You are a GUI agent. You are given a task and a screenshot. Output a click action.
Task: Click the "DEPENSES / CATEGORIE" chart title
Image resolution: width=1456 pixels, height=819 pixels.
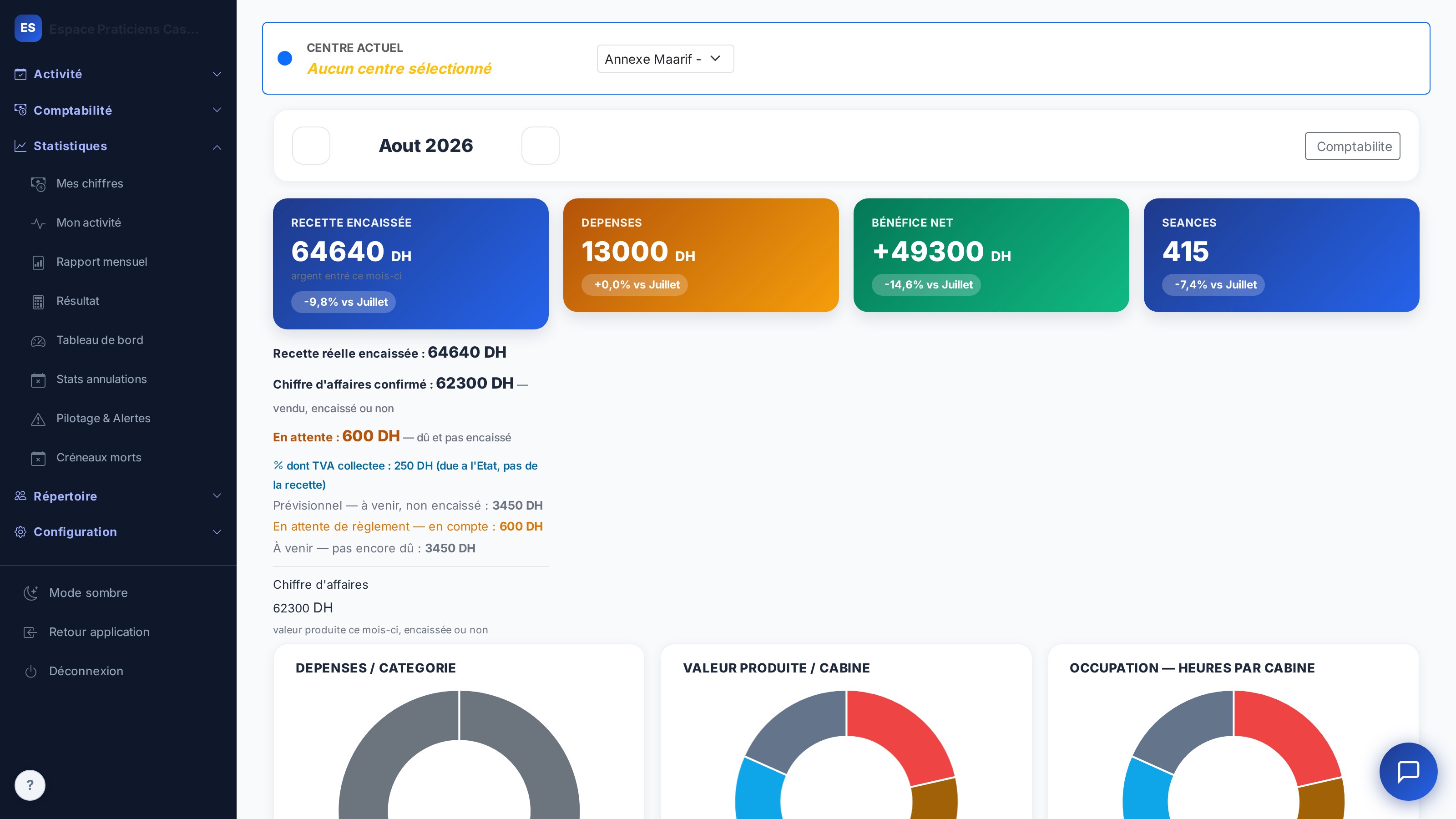(375, 668)
